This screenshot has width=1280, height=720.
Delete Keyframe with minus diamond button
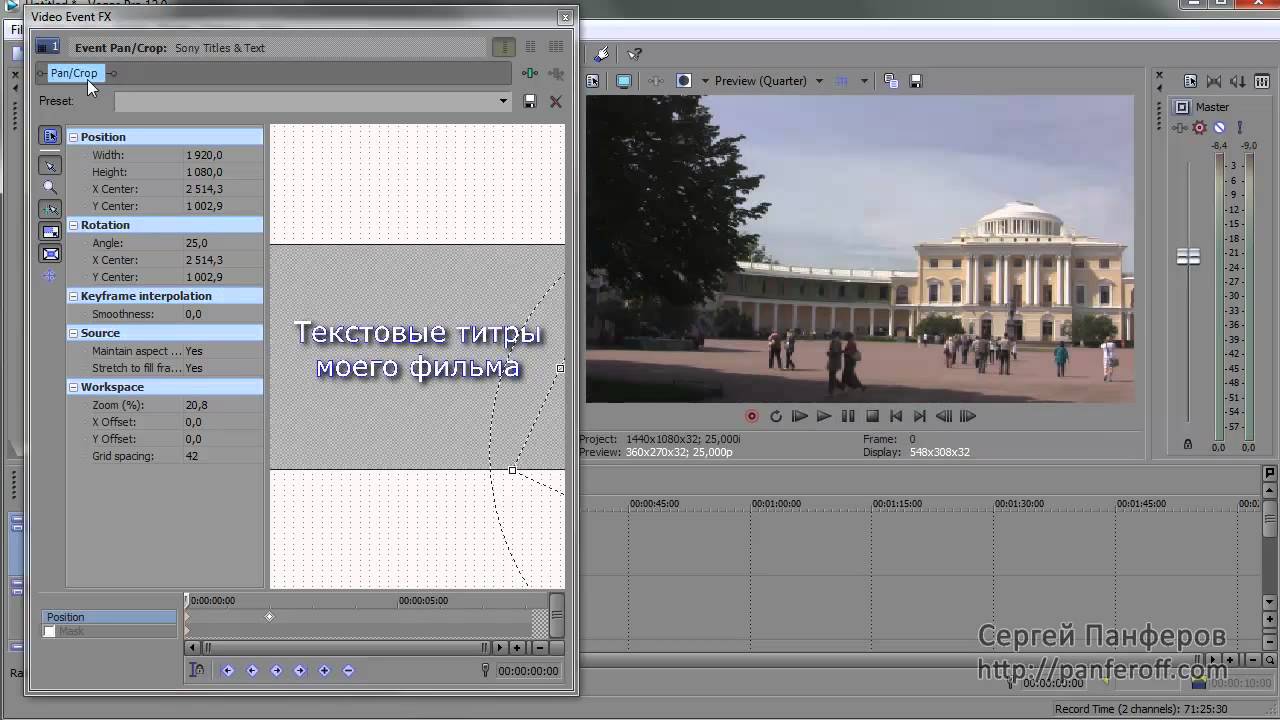(348, 670)
